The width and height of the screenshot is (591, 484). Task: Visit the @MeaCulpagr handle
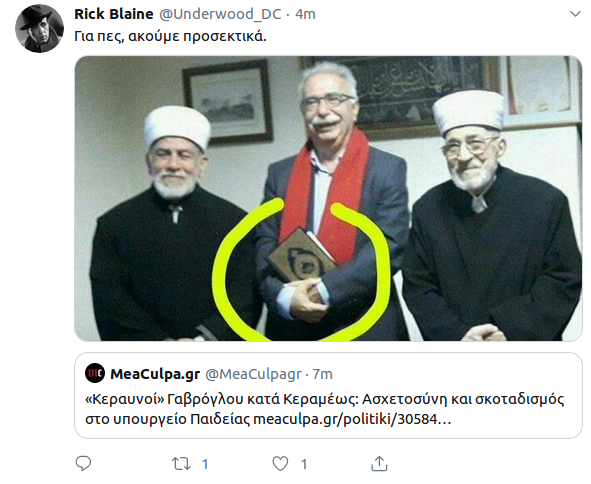coord(253,374)
